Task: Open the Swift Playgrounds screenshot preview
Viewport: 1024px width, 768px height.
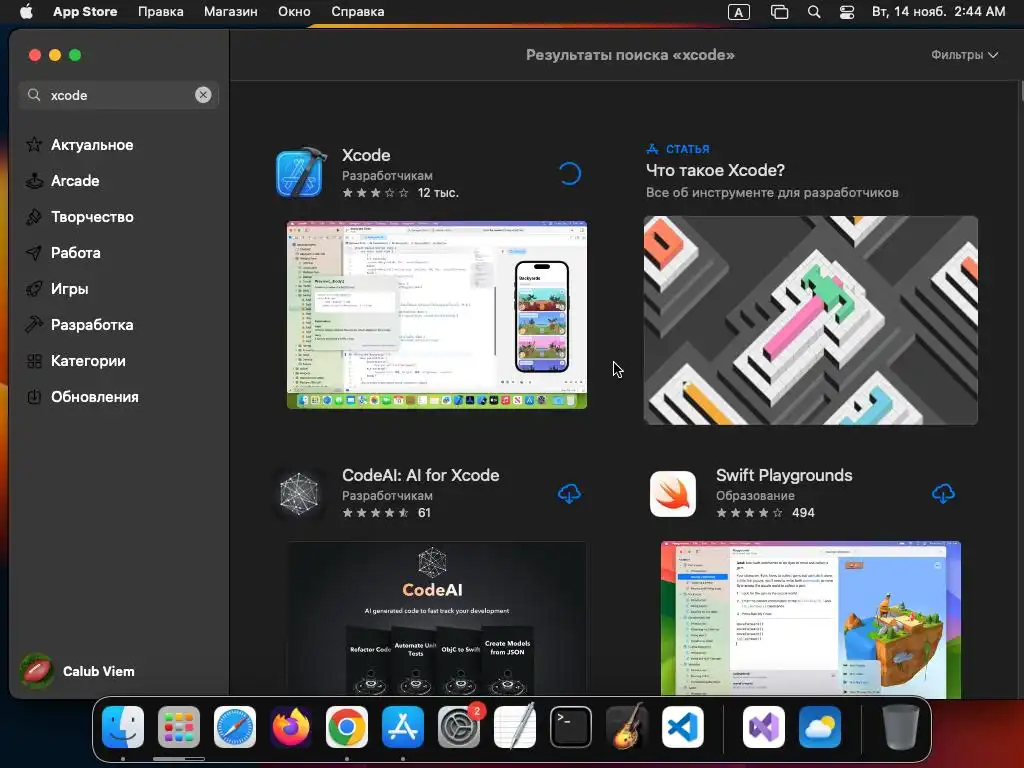Action: tap(810, 619)
